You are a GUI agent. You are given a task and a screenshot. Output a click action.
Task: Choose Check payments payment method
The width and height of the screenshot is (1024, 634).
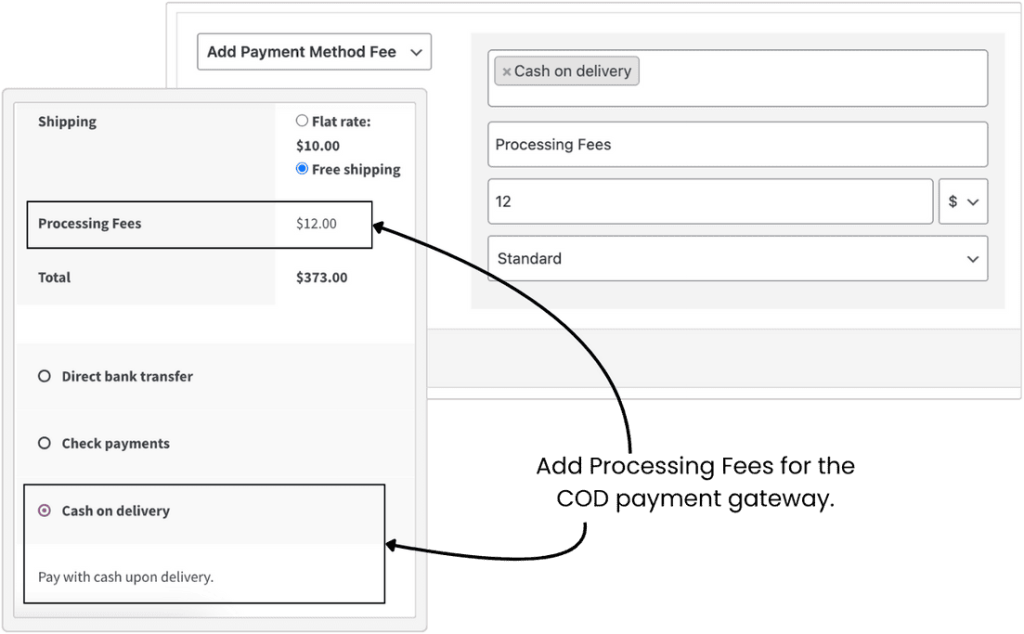tap(44, 443)
